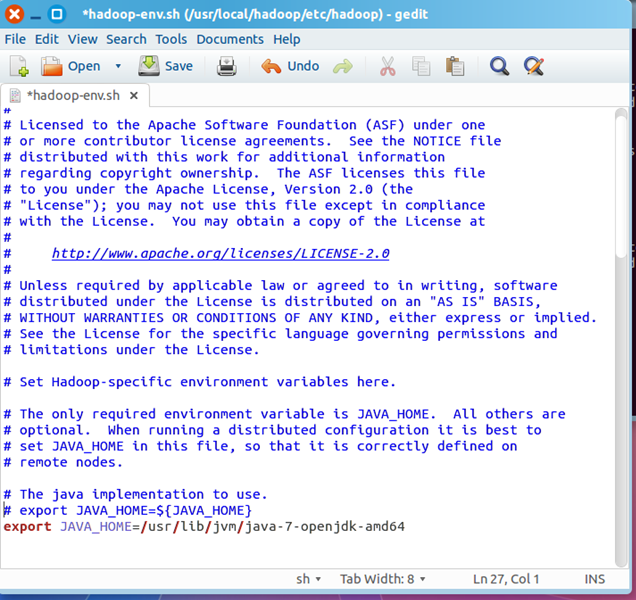636x600 pixels.
Task: Click the New Document icon
Action: pos(19,66)
